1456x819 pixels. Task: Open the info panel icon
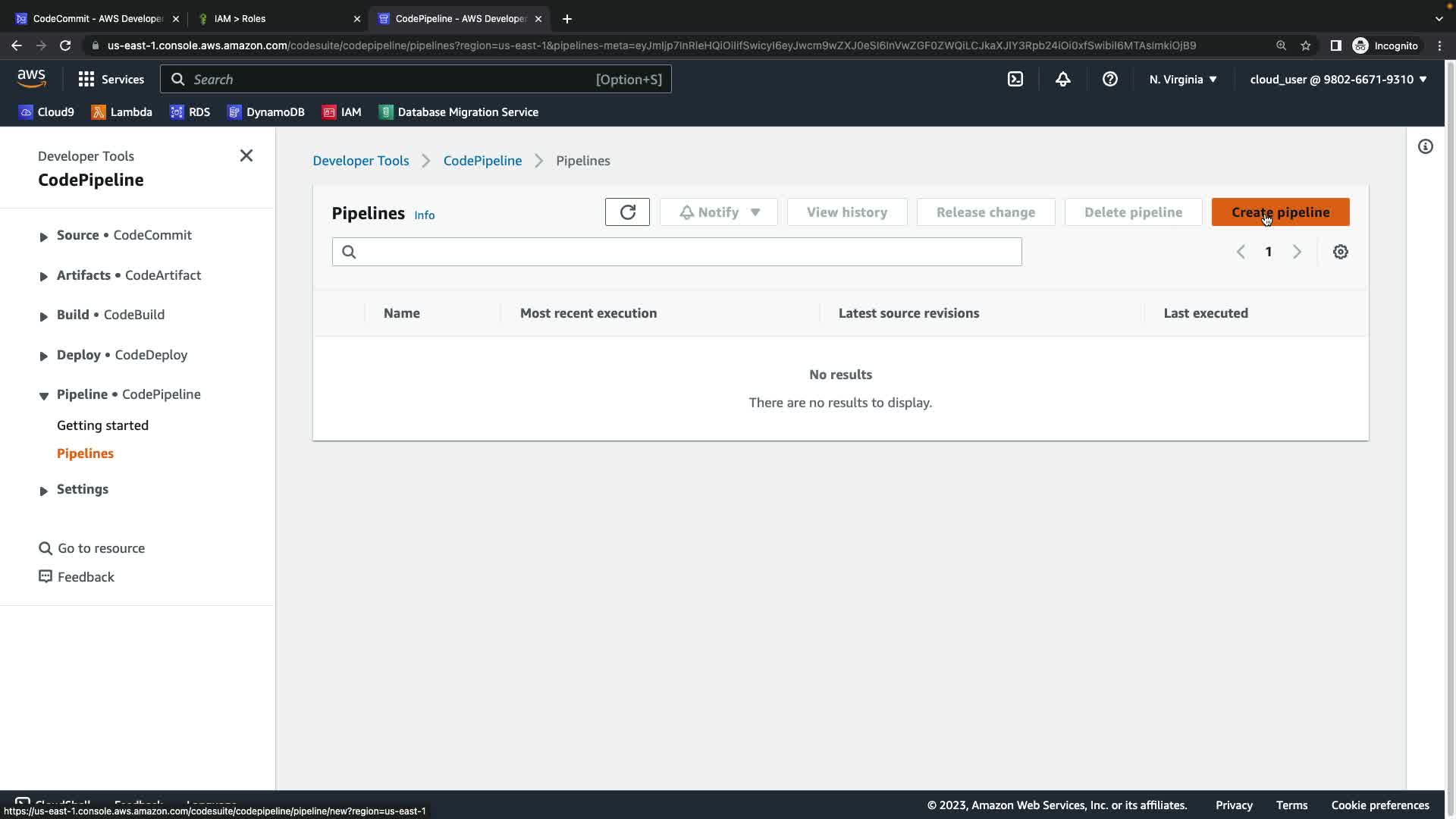(1425, 147)
